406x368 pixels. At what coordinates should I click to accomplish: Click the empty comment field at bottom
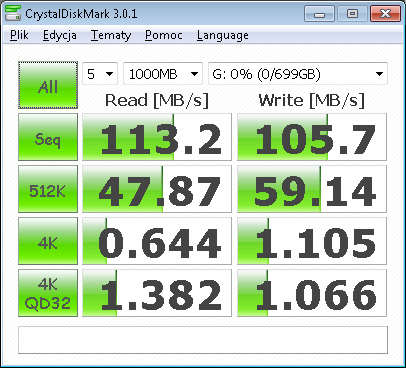(203, 340)
